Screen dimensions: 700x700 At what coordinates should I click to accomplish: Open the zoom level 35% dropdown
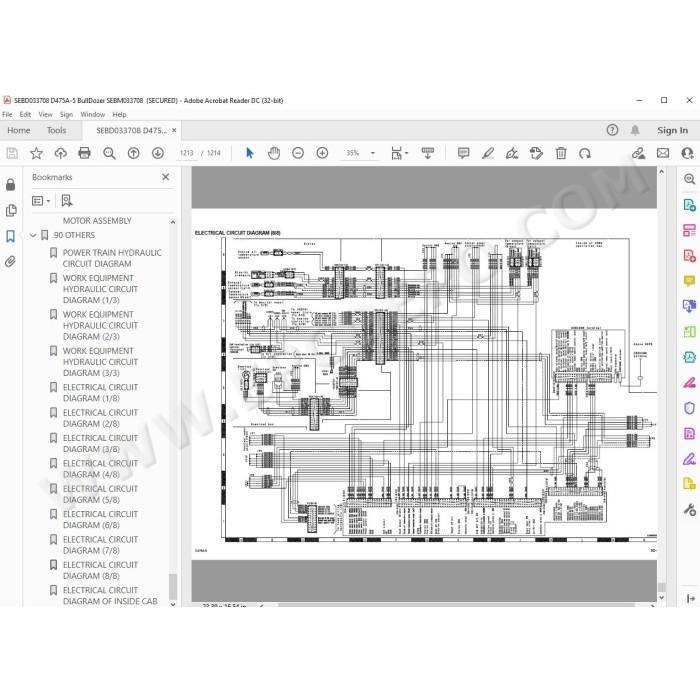tap(372, 153)
